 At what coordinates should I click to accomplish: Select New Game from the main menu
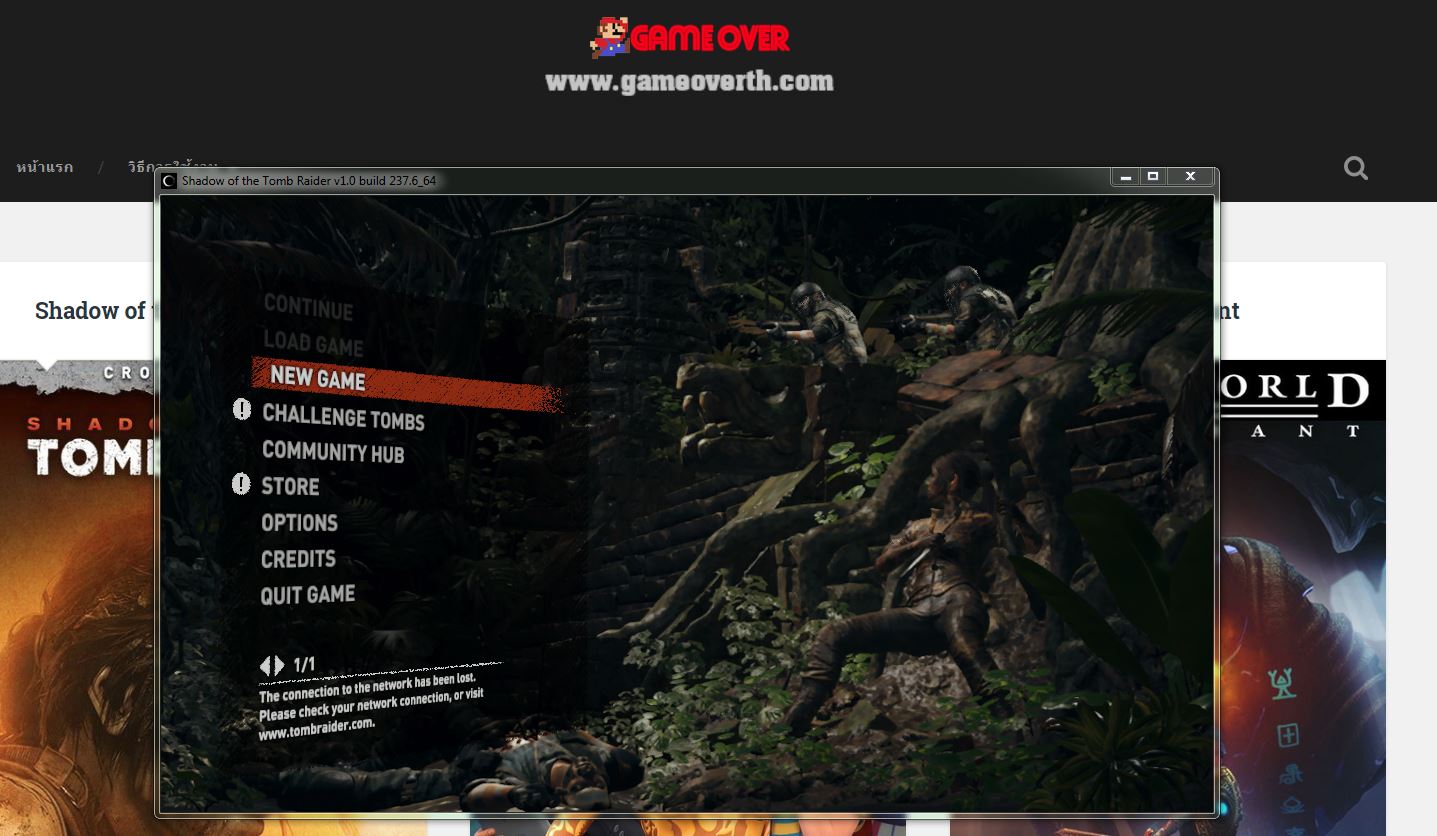318,378
